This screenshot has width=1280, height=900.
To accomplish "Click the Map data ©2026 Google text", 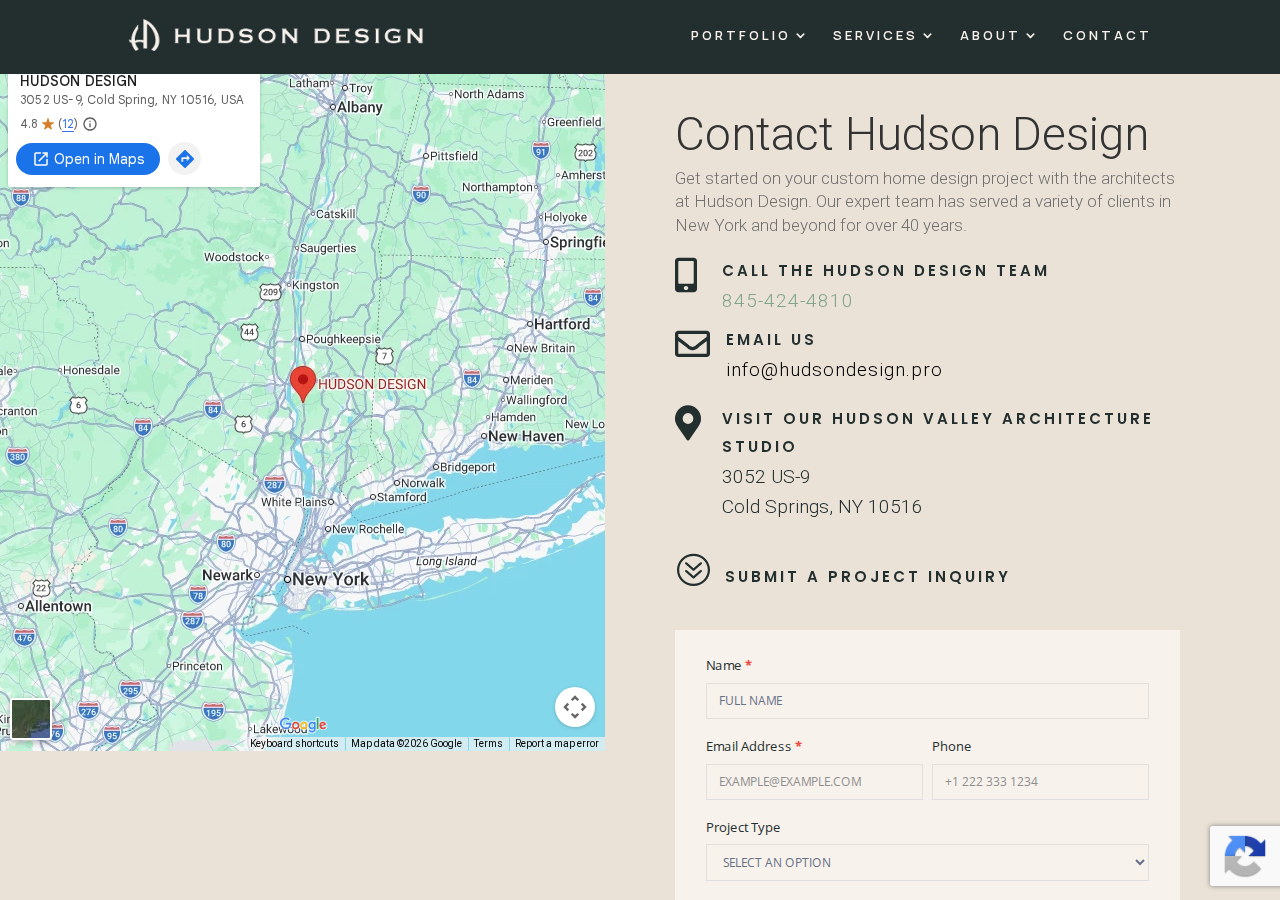I will [406, 744].
